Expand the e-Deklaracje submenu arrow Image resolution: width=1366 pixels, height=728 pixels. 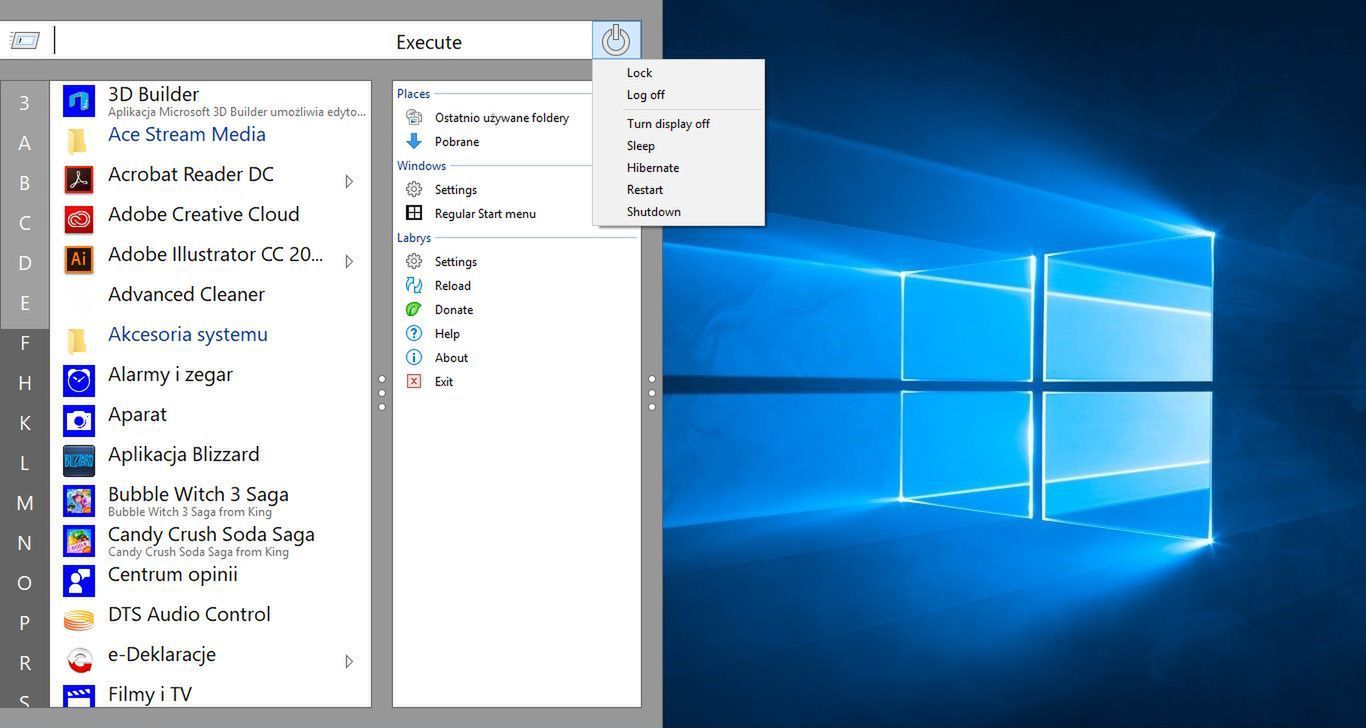[x=349, y=661]
